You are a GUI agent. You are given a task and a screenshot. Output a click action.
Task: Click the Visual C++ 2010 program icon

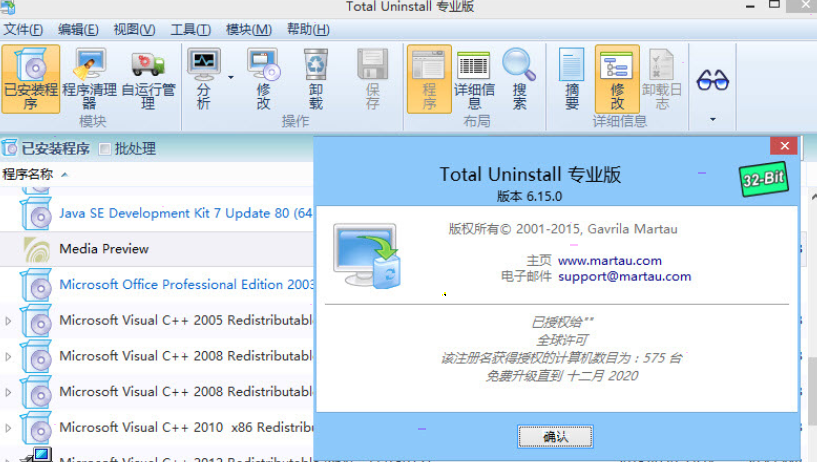click(x=36, y=428)
